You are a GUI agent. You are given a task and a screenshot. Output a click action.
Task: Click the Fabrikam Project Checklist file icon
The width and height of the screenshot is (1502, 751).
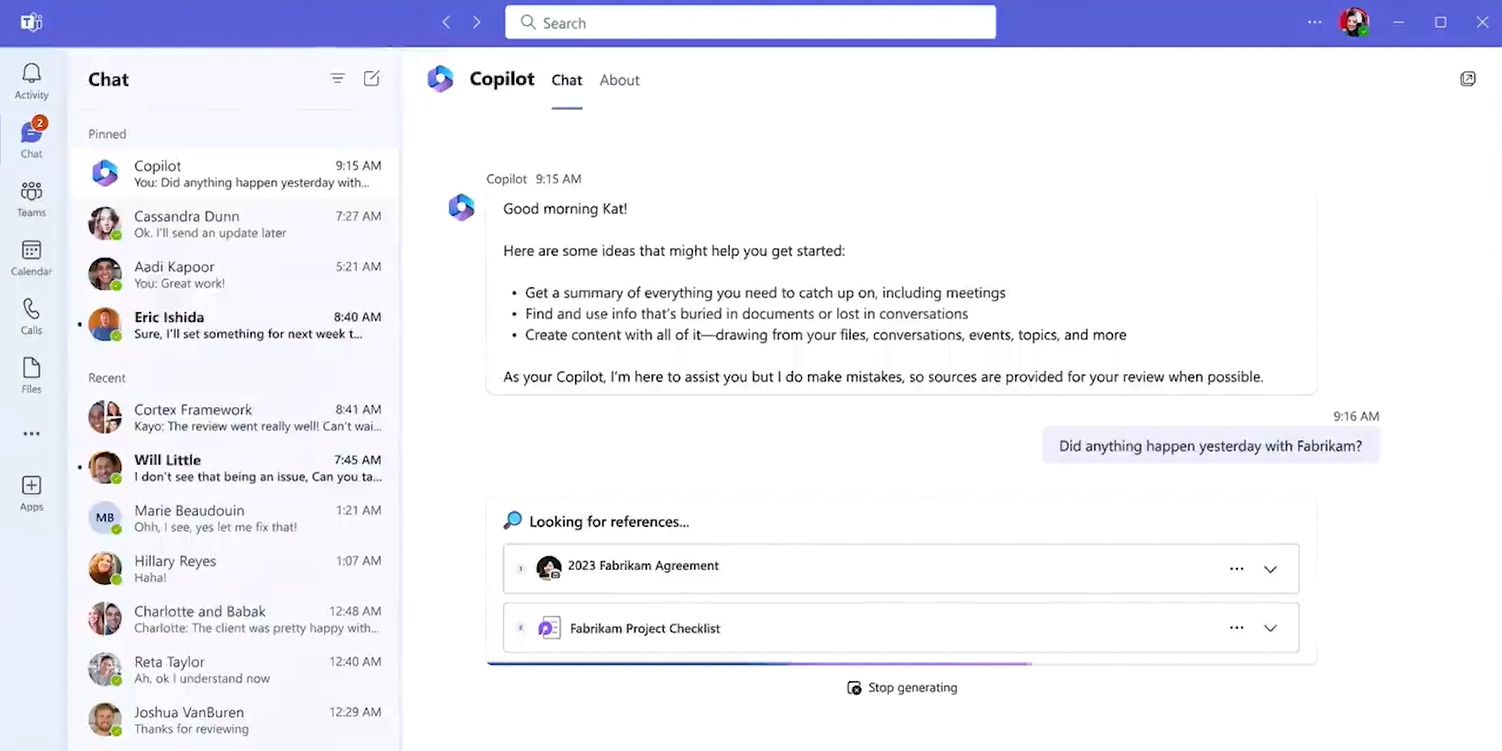pos(549,628)
